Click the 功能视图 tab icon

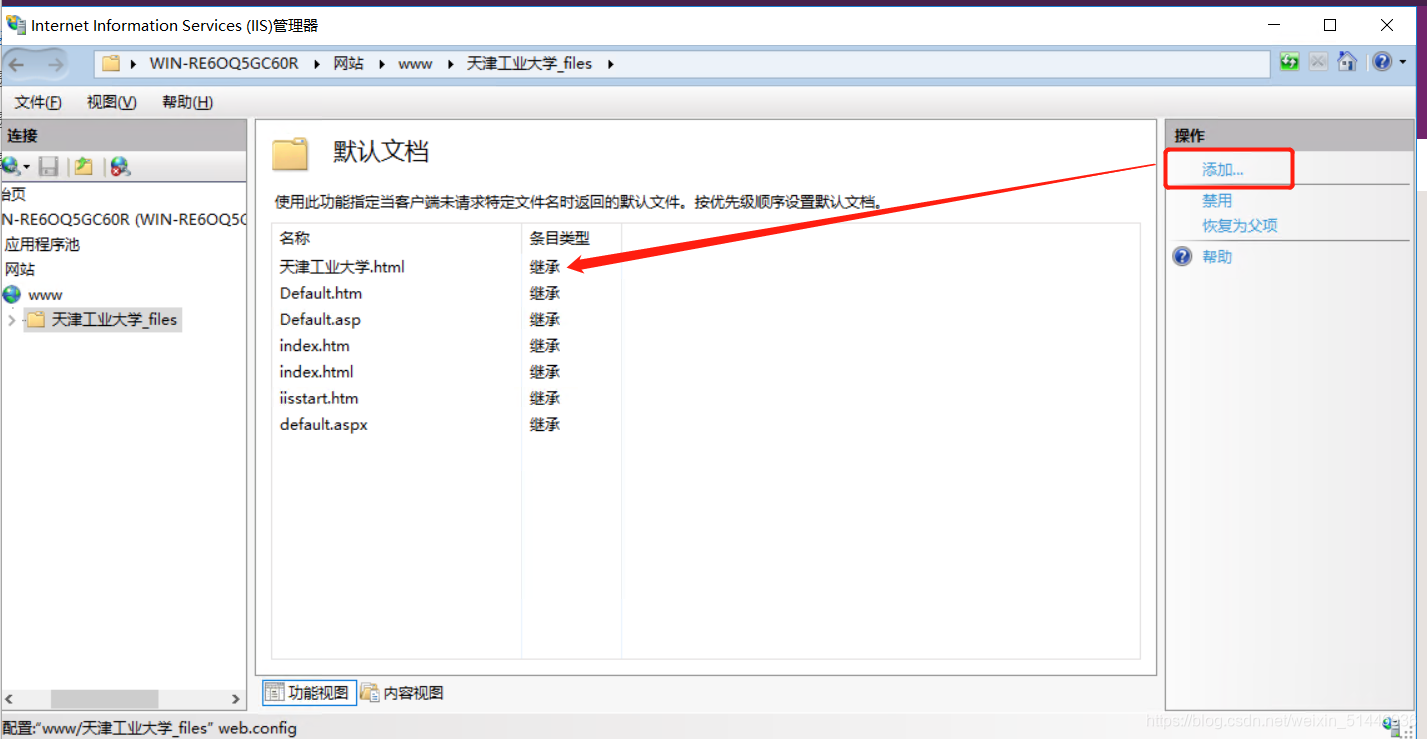[x=274, y=692]
